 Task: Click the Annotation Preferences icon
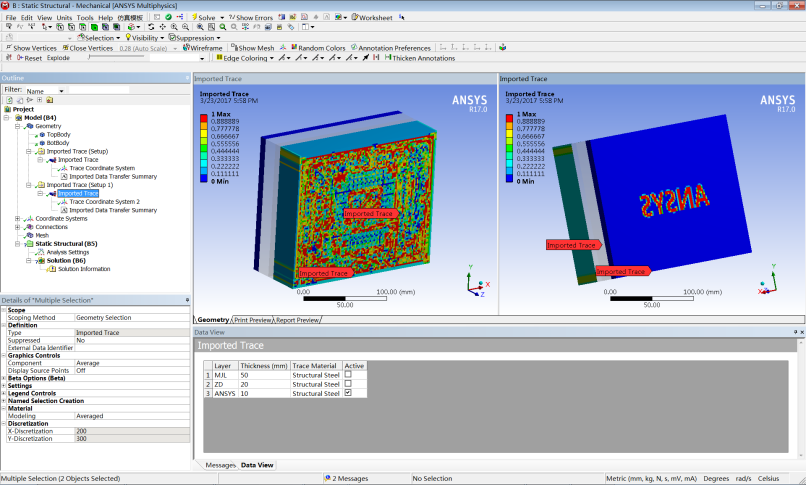354,47
